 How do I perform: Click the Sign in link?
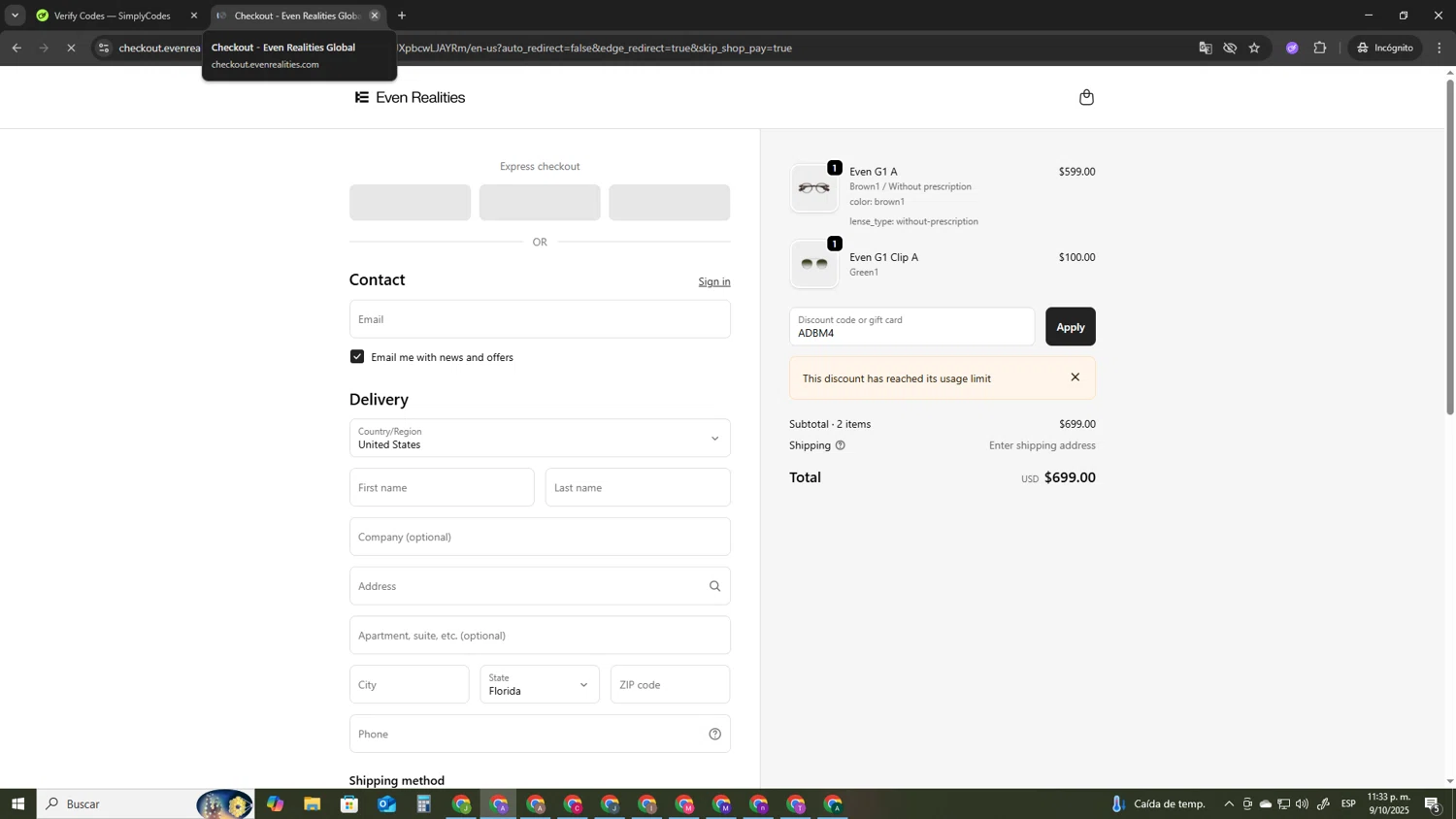click(714, 281)
